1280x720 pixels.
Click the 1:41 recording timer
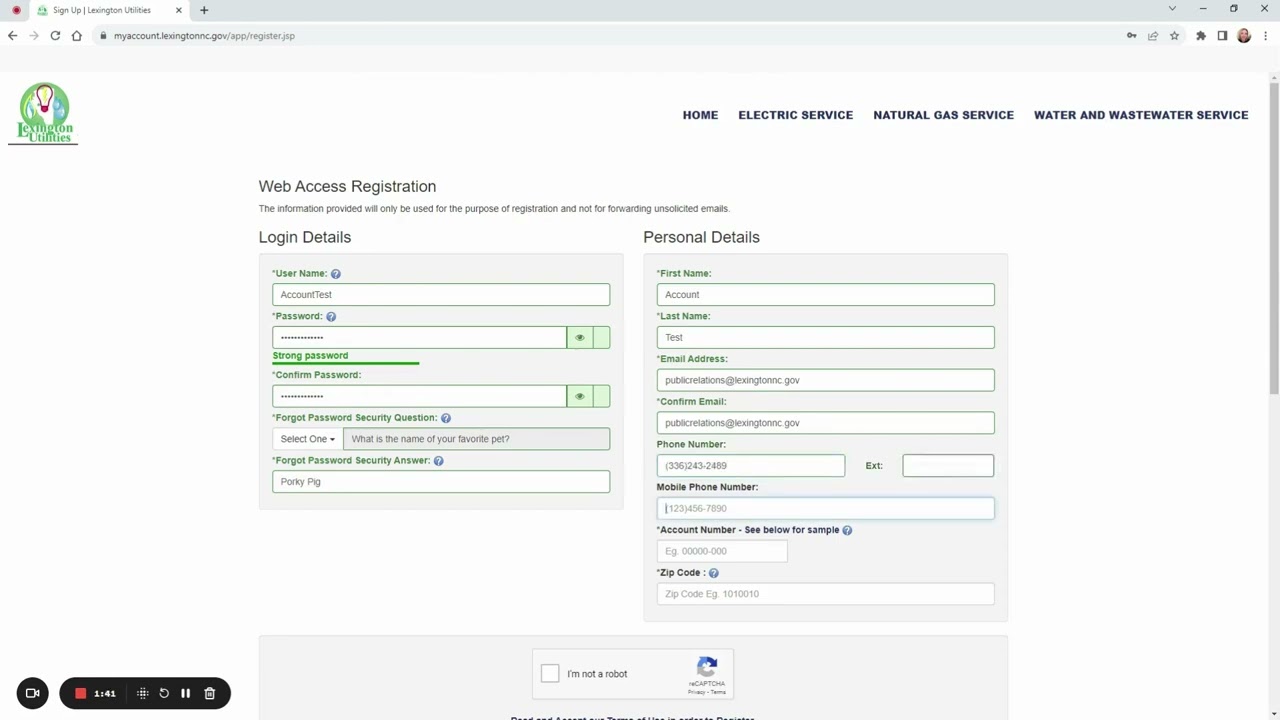(105, 693)
